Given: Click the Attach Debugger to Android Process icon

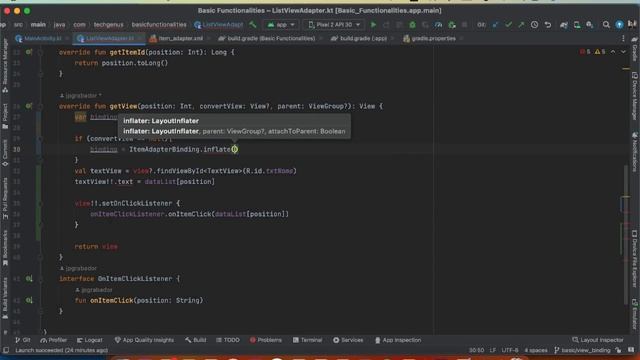Looking at the screenshot, I should (x=451, y=25).
